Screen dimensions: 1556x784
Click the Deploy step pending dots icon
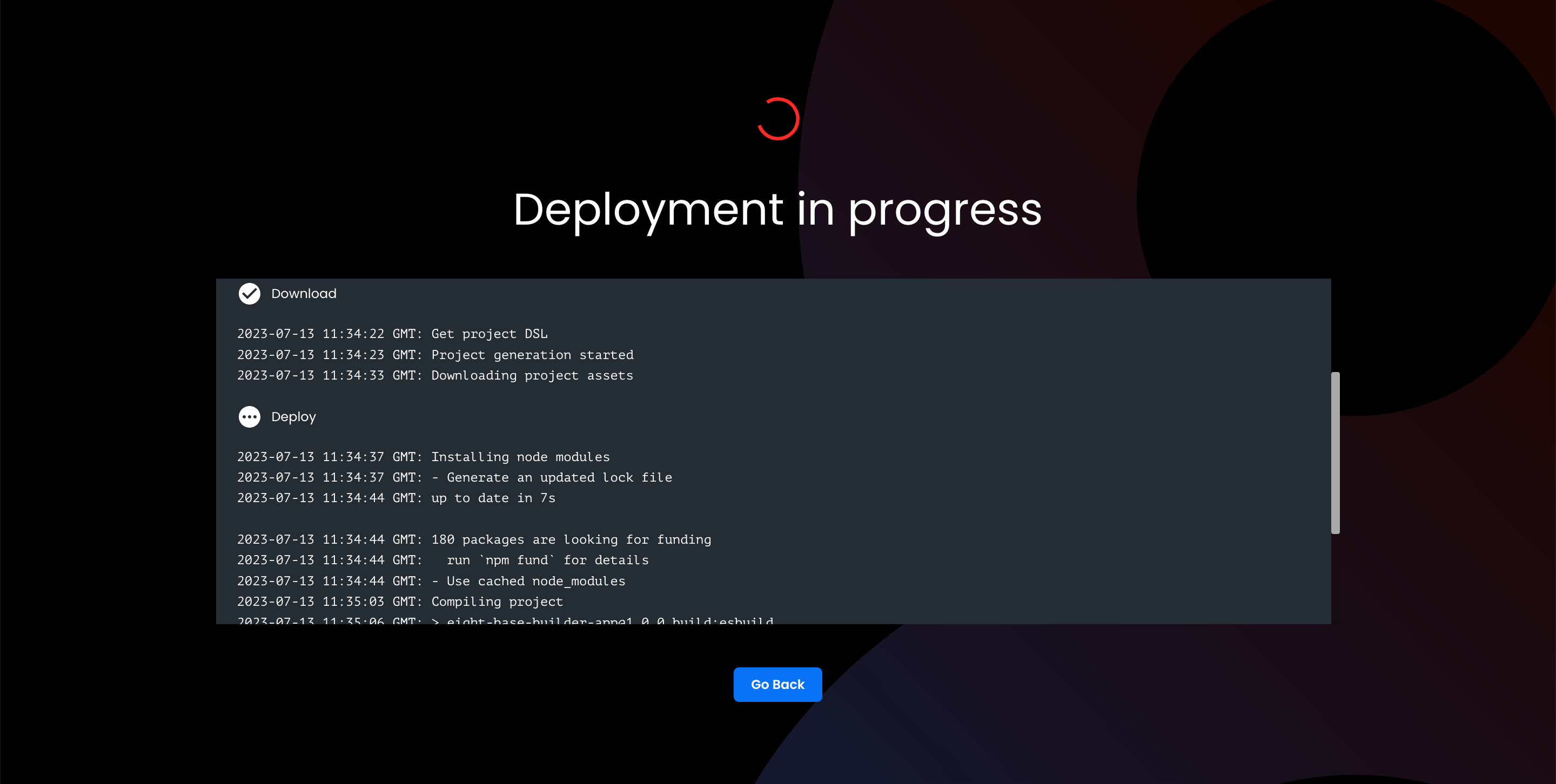point(249,417)
